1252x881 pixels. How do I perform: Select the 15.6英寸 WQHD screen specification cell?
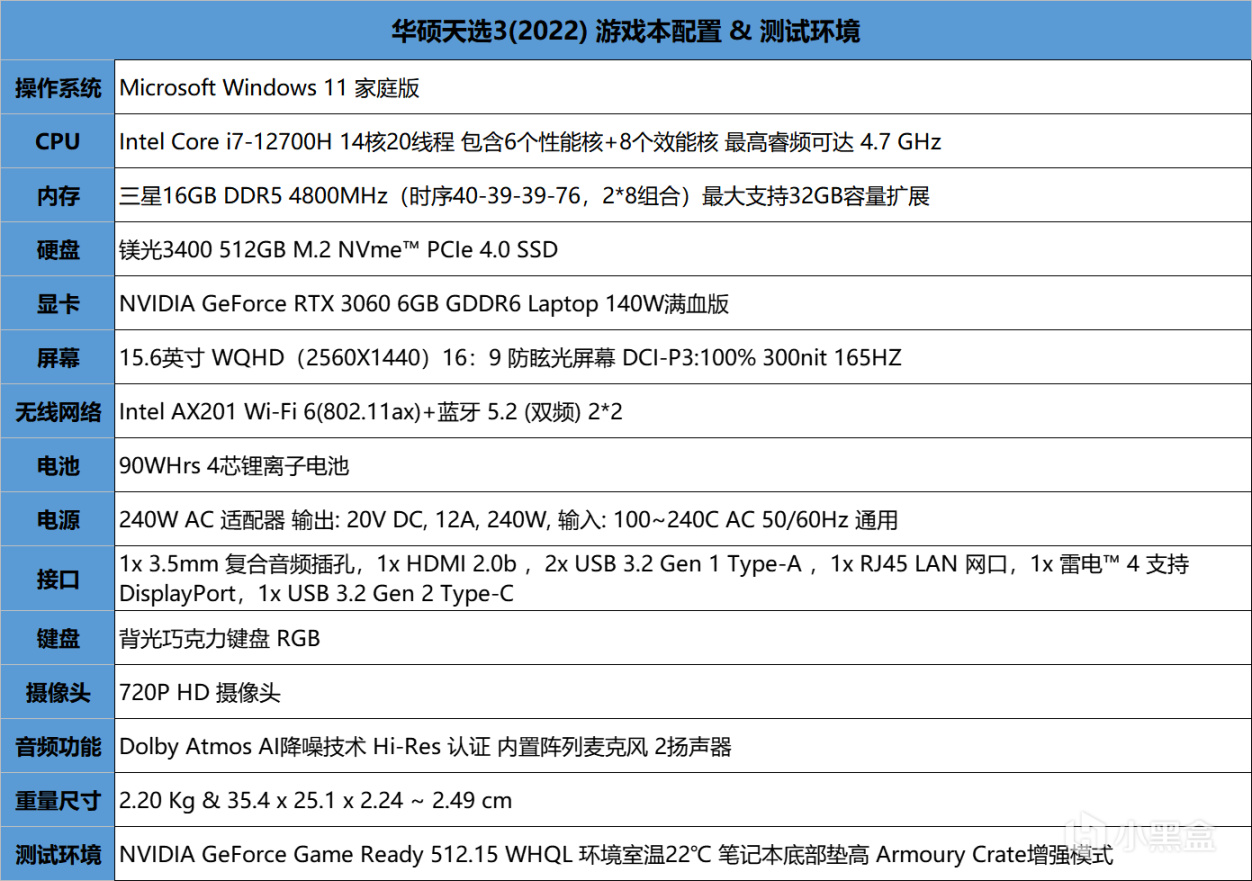tap(683, 358)
